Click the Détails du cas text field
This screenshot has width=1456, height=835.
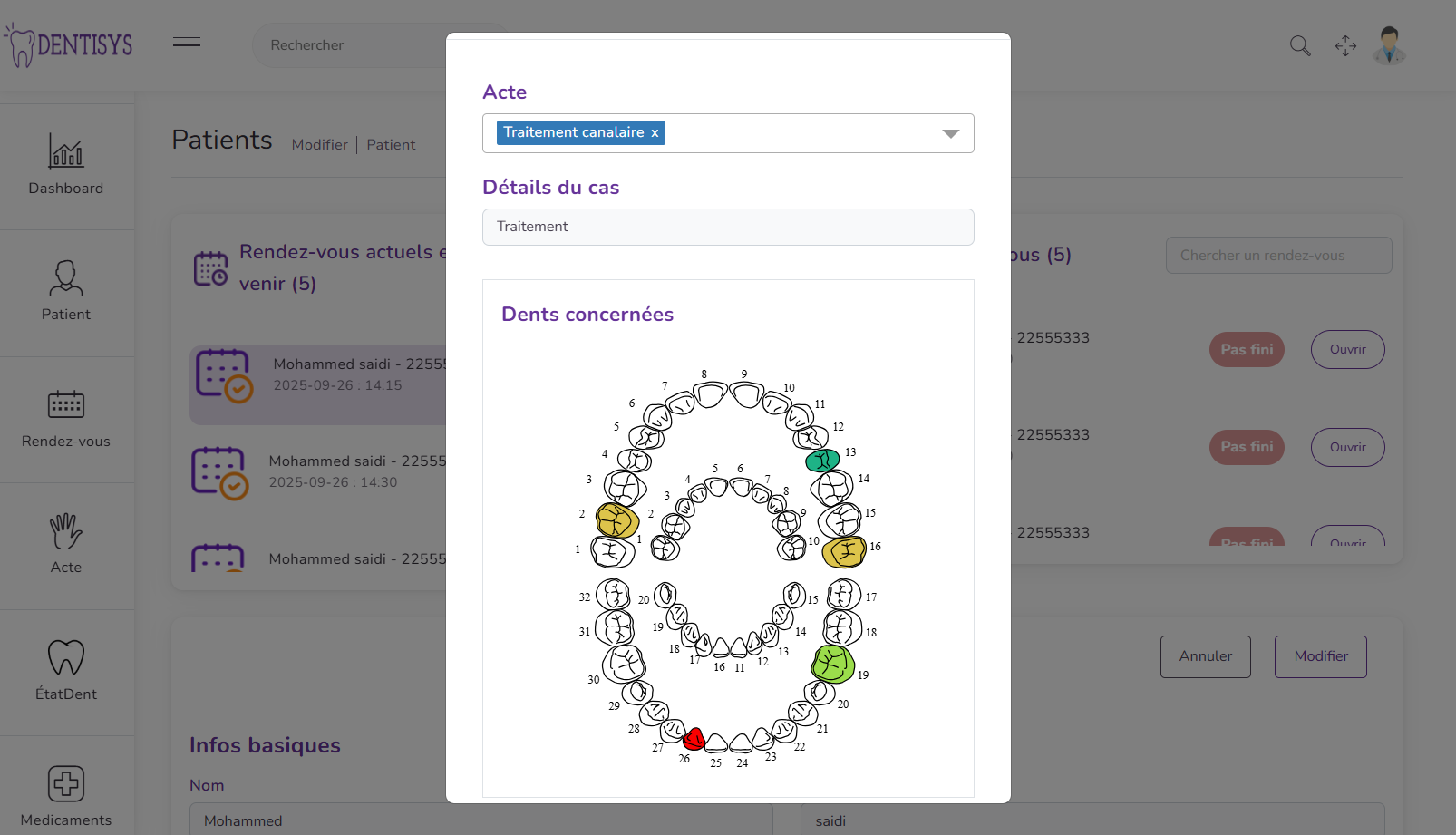coord(728,227)
